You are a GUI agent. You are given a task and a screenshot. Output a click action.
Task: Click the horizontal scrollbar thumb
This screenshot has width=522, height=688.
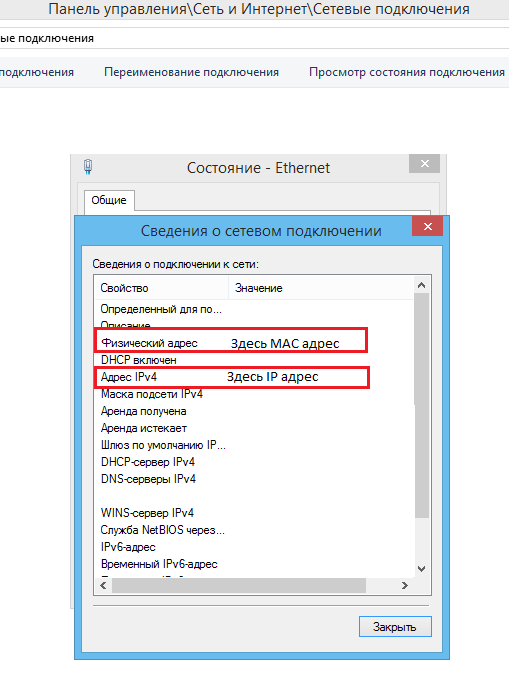[239, 585]
